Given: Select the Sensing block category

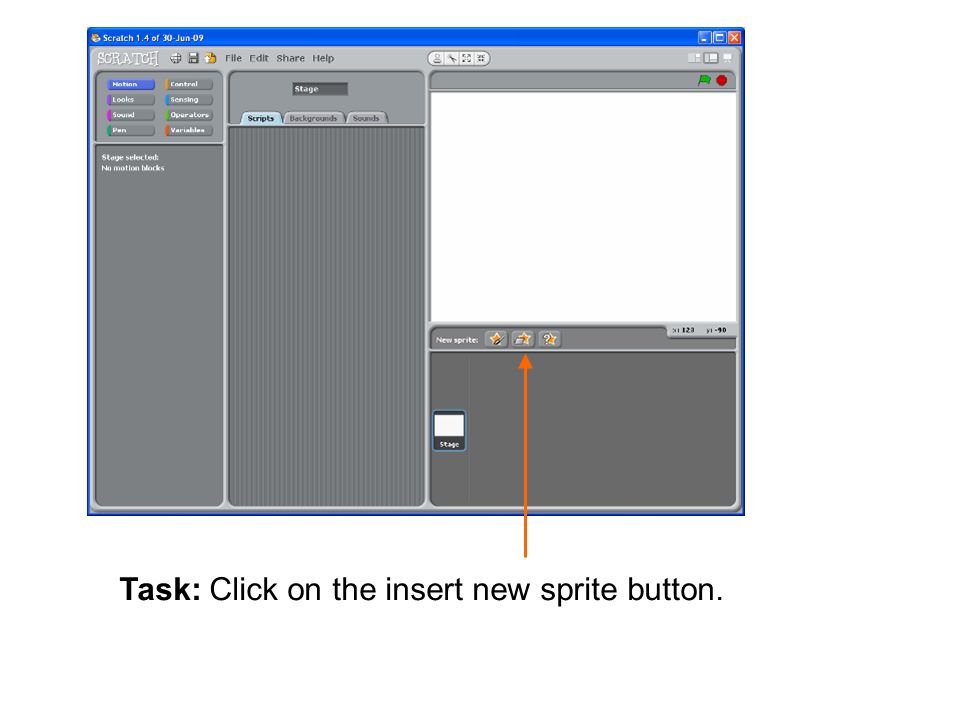Looking at the screenshot, I should [x=189, y=100].
